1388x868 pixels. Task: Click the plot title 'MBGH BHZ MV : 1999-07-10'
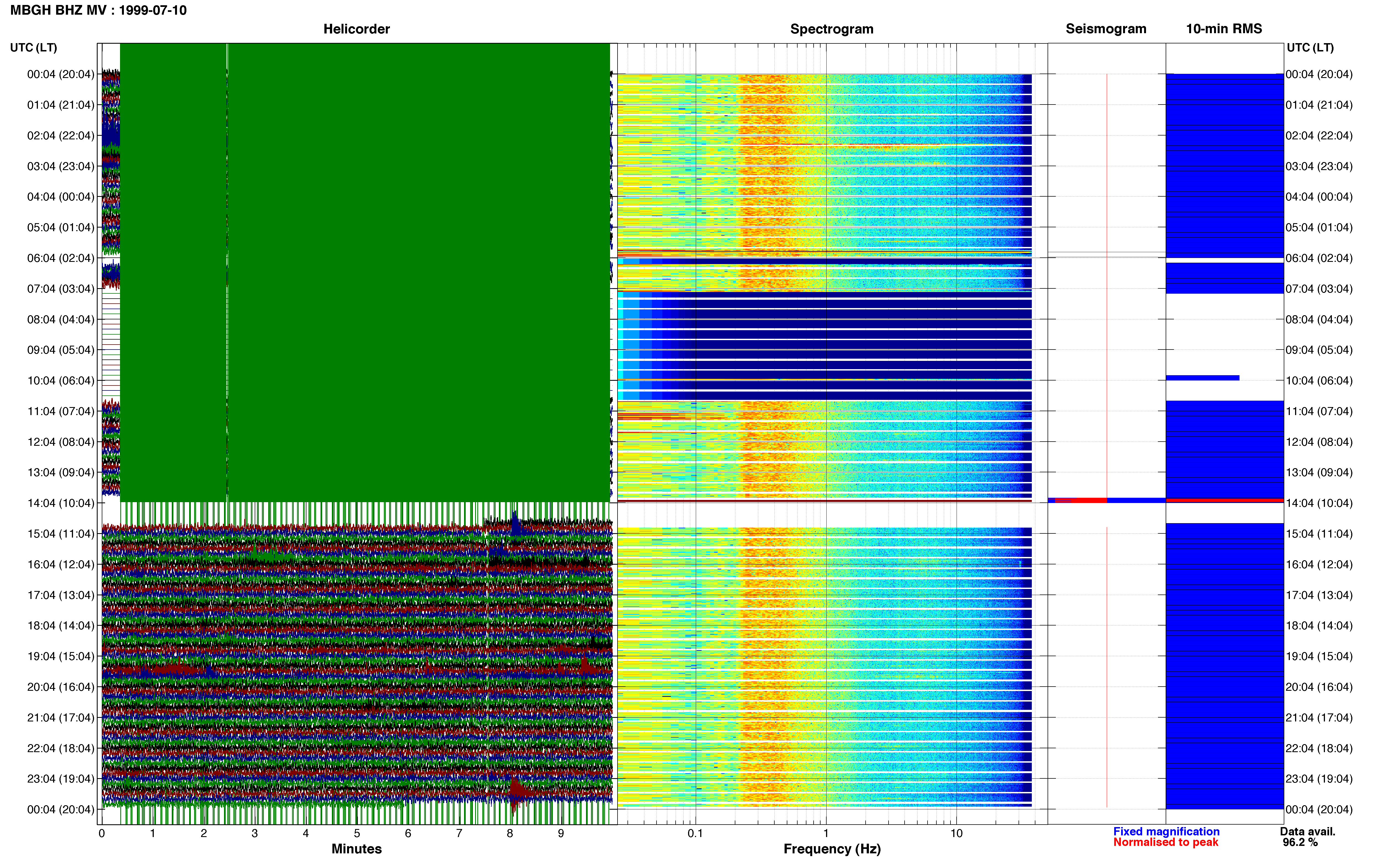click(x=98, y=10)
